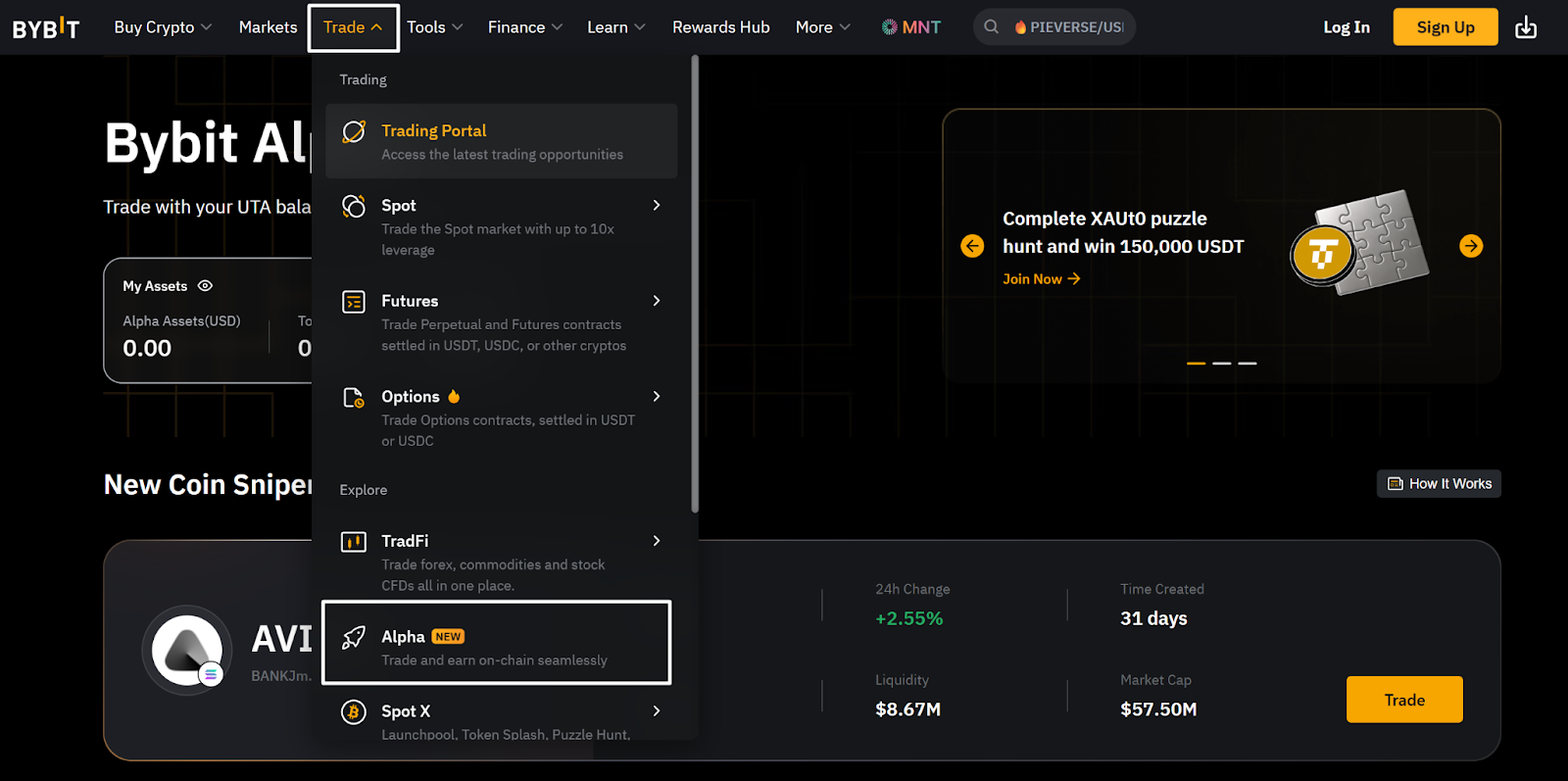Screen dimensions: 1568x781
Task: Click the $8.67M liquidity value
Action: pos(907,709)
